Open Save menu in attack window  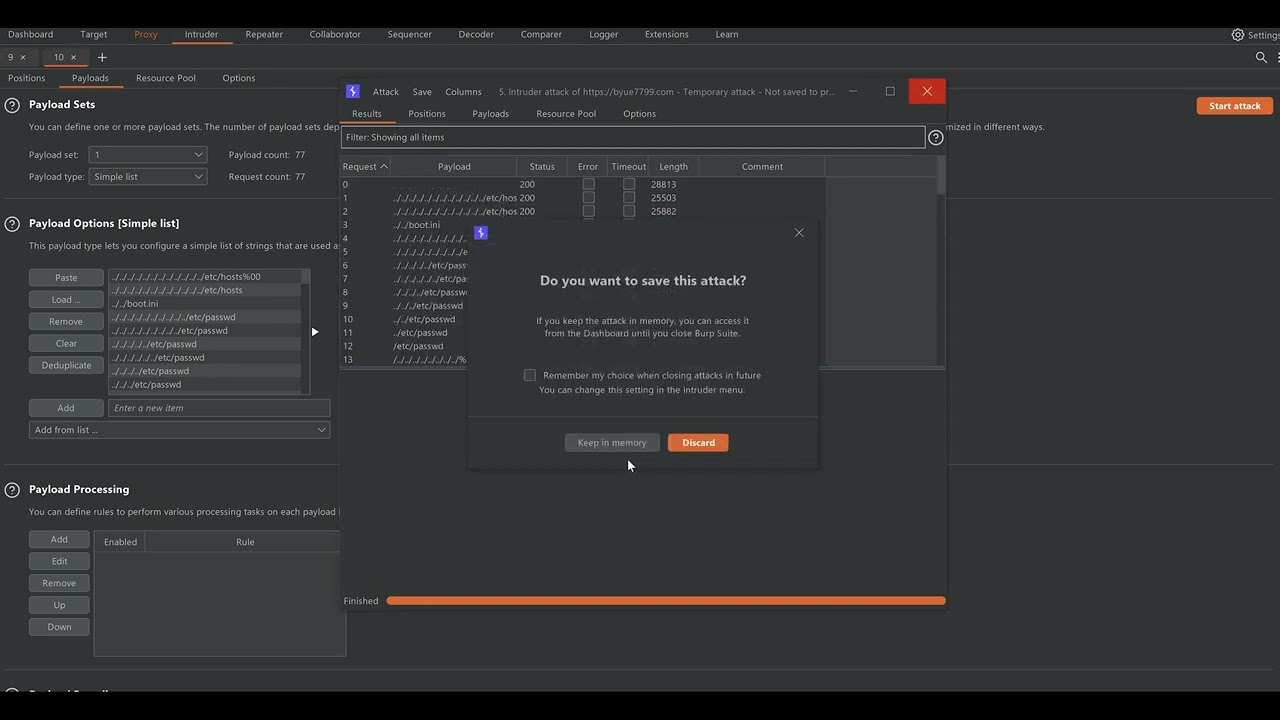pos(422,92)
